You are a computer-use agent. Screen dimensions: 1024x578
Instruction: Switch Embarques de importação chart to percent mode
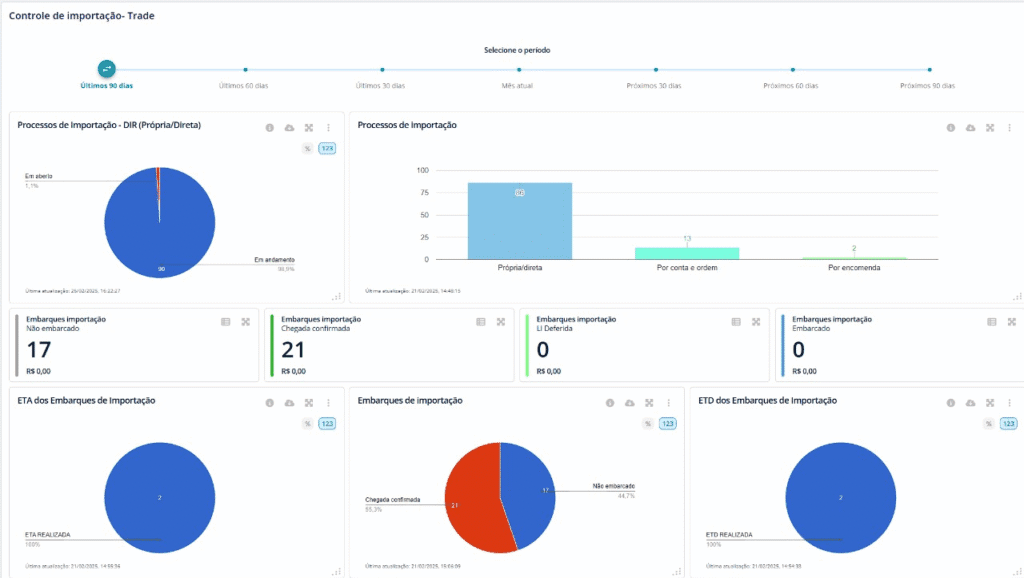click(648, 424)
